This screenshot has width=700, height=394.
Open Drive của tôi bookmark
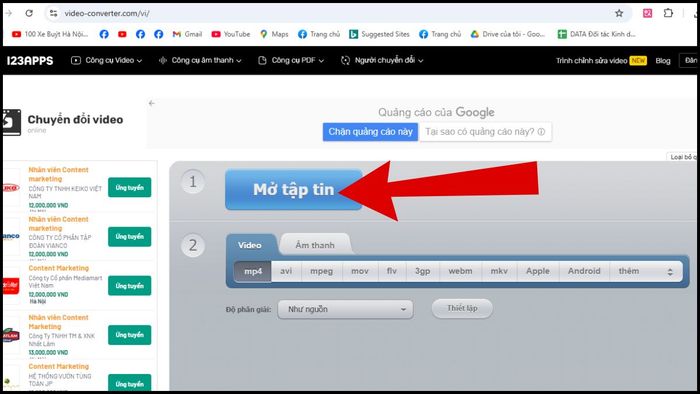pyautogui.click(x=508, y=34)
